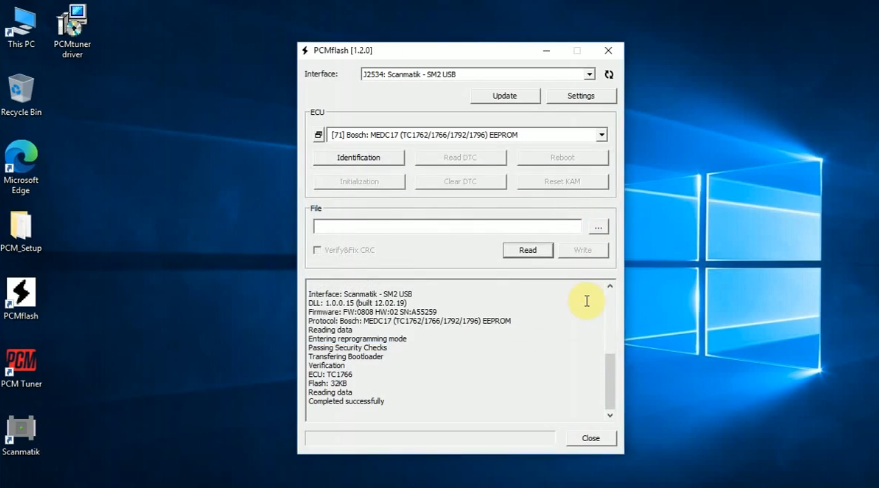Select the Scanmatik desktop shortcut
879x488 pixels.
pos(21,435)
